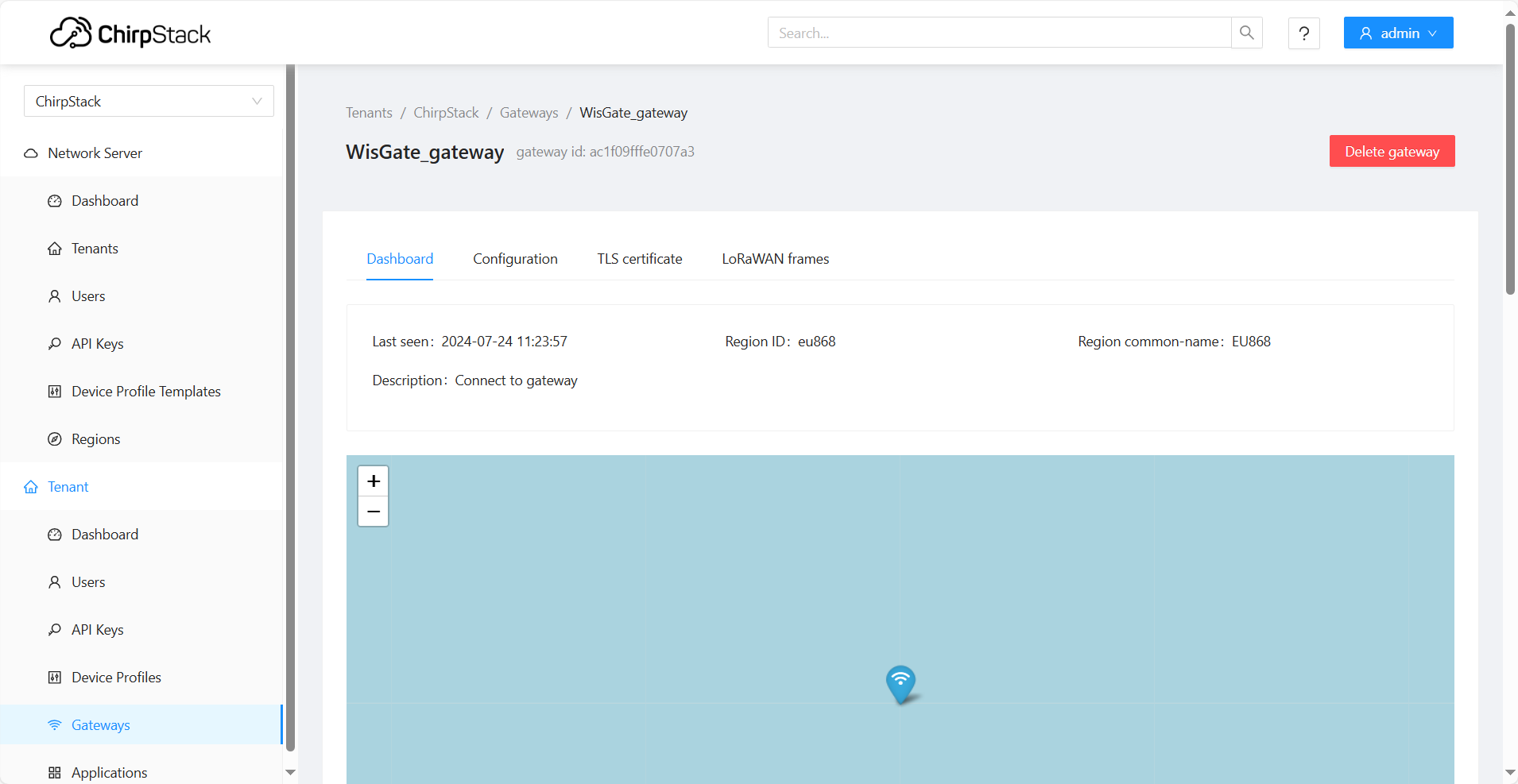This screenshot has height=784, width=1518.
Task: Switch to the Configuration tab
Action: 515,259
